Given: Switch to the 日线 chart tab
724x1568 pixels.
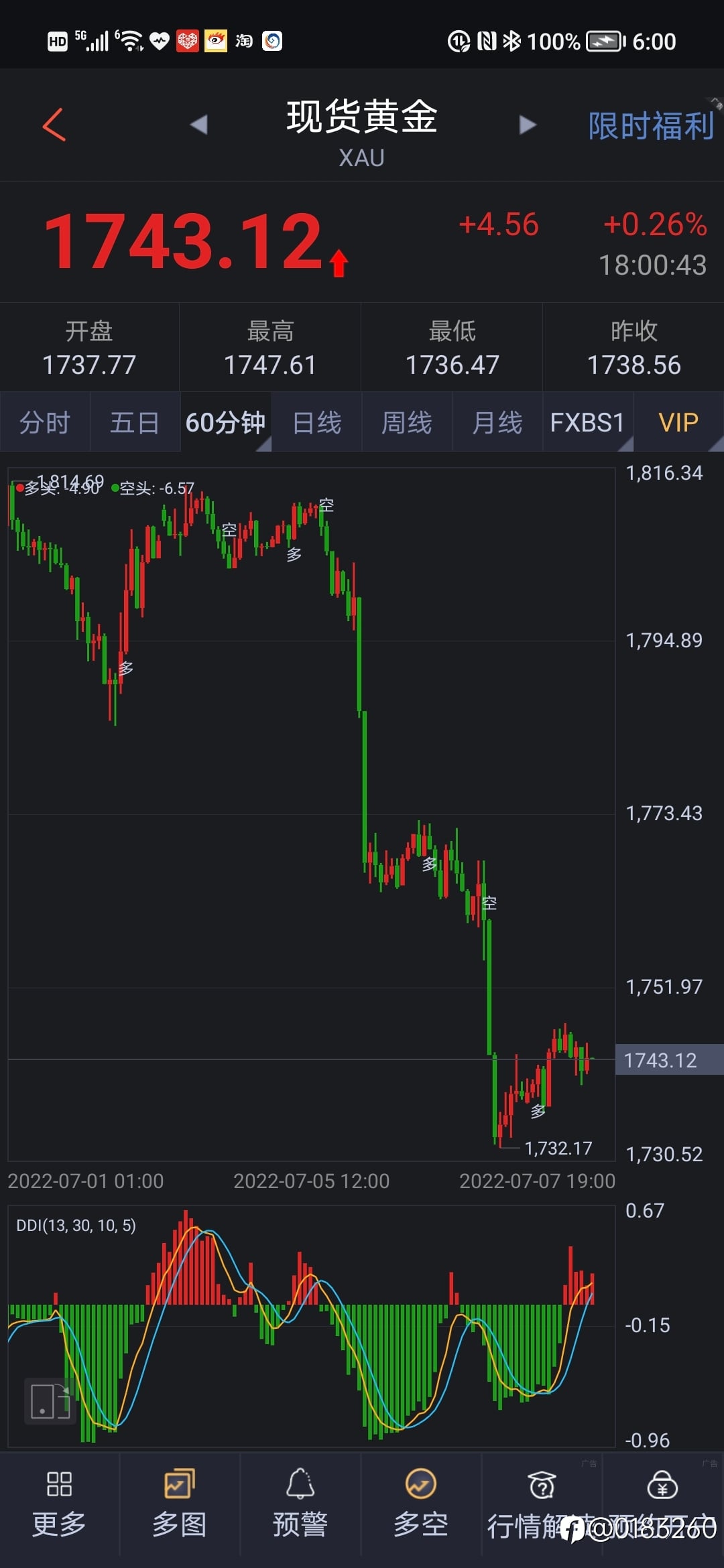Looking at the screenshot, I should (x=317, y=422).
